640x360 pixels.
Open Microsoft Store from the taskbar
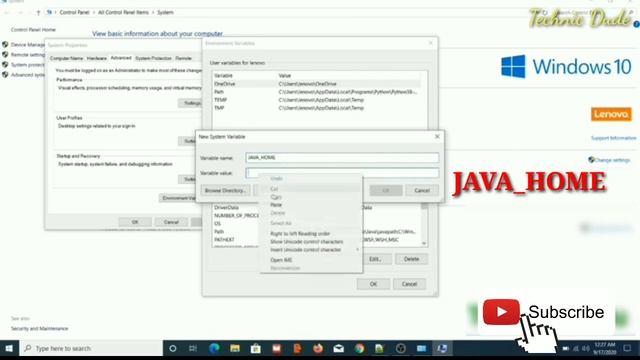tap(256, 348)
